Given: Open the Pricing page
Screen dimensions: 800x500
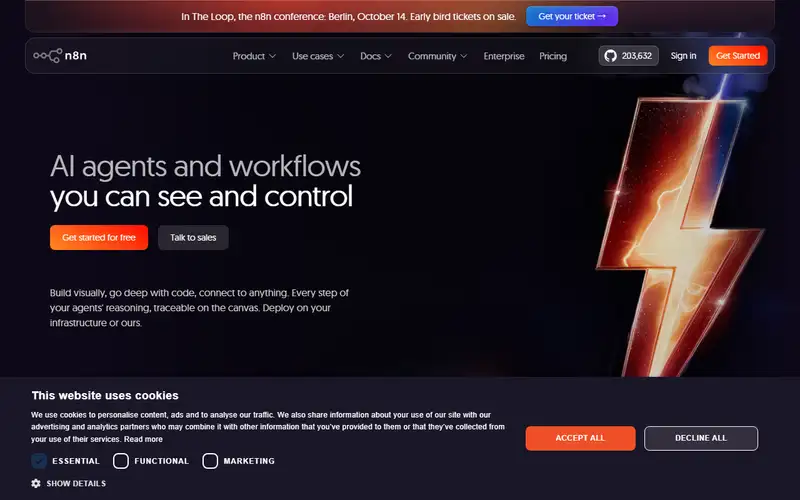Looking at the screenshot, I should pos(553,56).
